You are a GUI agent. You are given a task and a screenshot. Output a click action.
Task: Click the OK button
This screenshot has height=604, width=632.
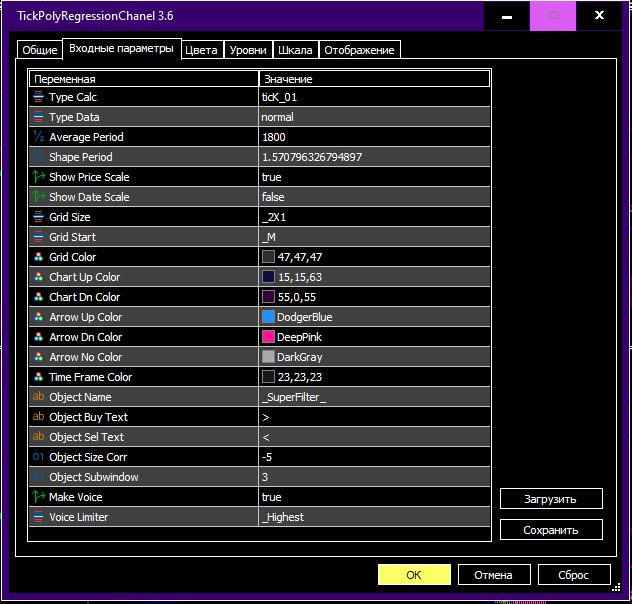pos(414,575)
